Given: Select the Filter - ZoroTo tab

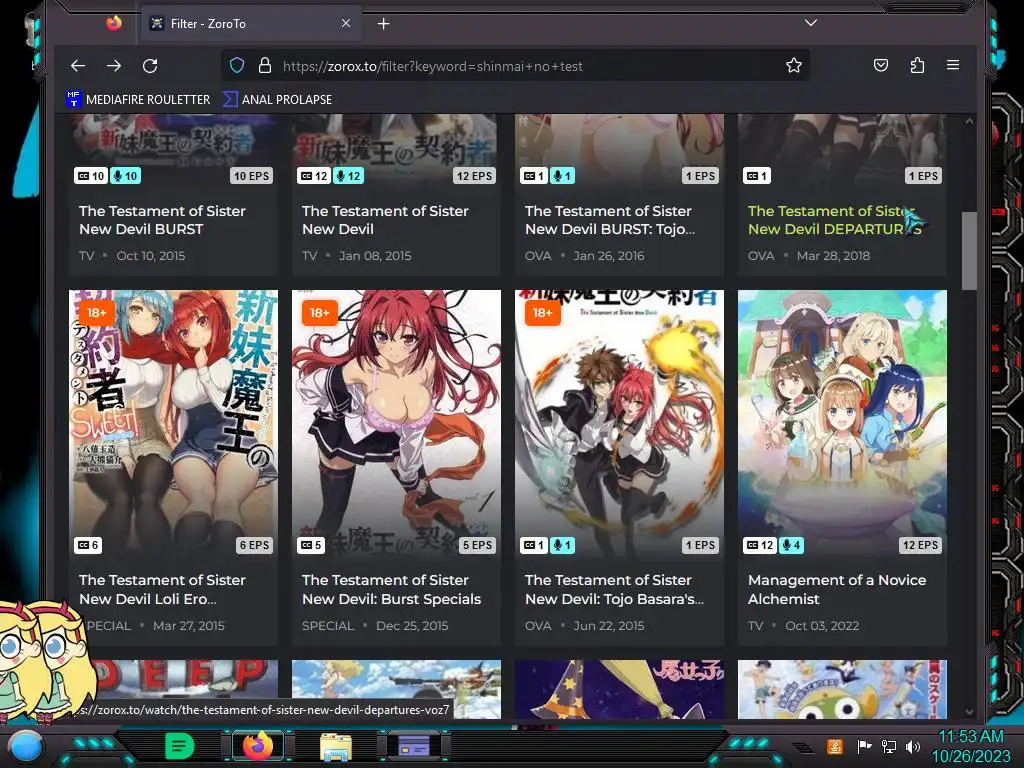Looking at the screenshot, I should point(251,24).
